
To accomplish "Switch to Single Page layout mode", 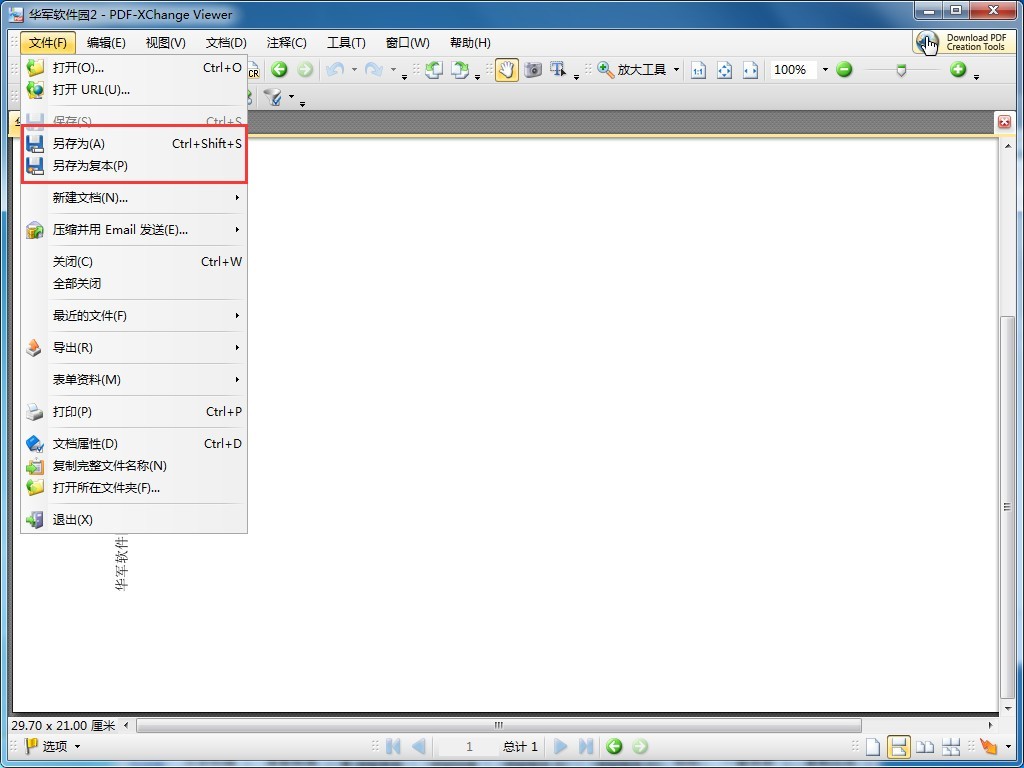I will click(x=873, y=747).
